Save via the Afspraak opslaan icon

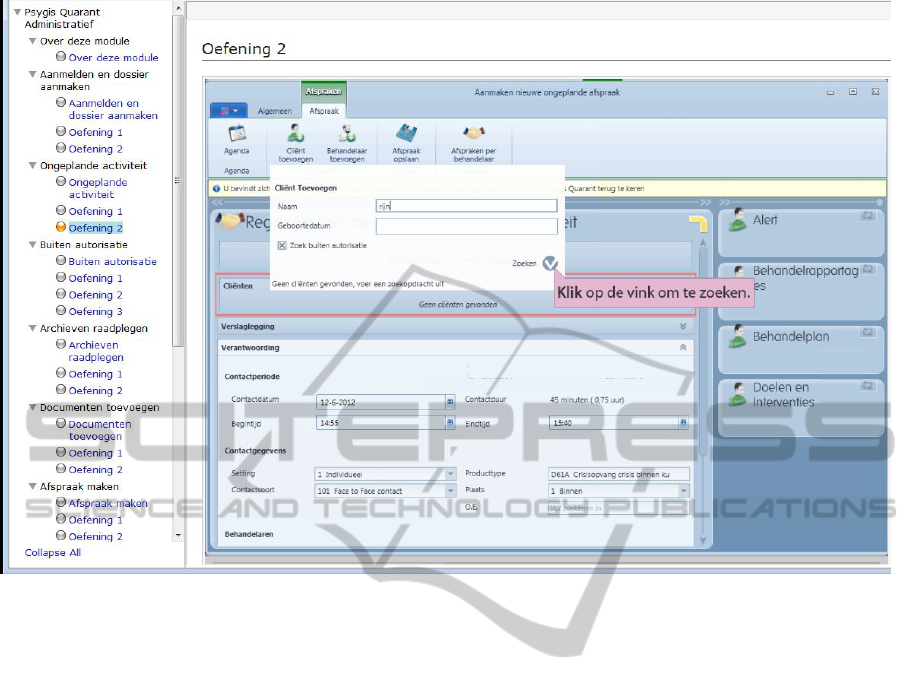(406, 134)
